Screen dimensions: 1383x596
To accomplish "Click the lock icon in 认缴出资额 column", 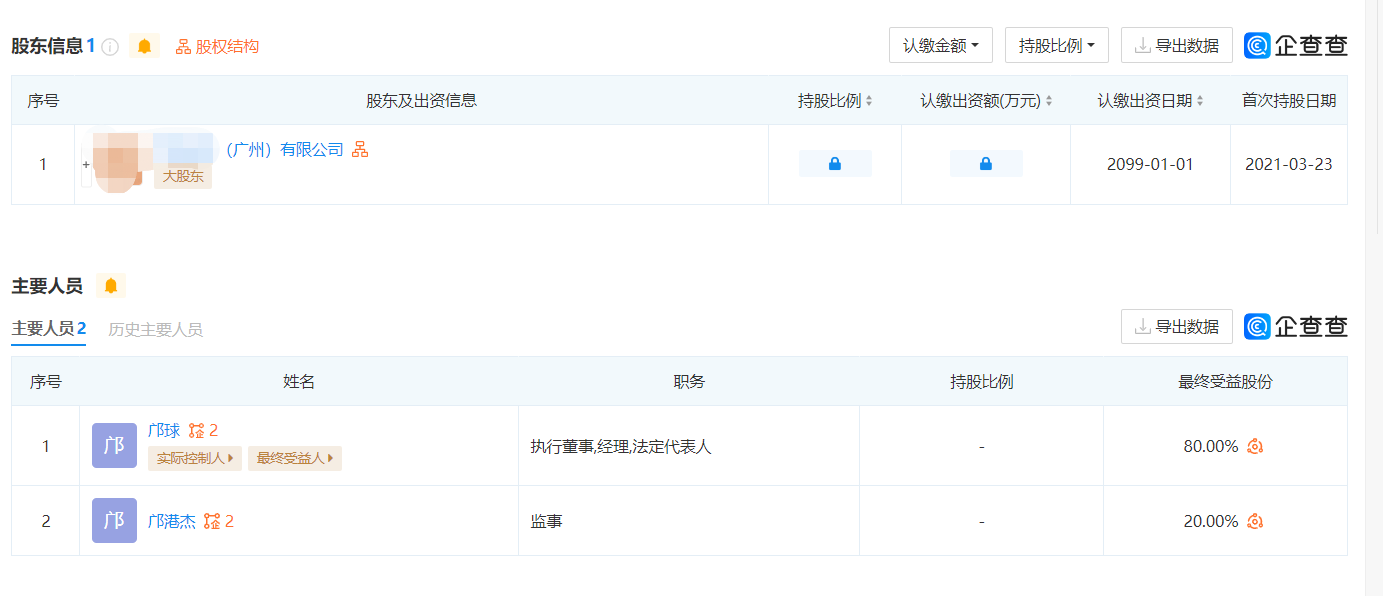I will (x=986, y=164).
